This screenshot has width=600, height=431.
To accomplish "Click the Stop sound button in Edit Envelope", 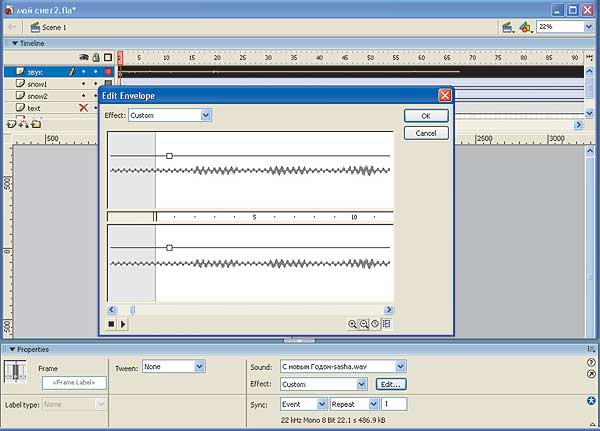I will (111, 324).
